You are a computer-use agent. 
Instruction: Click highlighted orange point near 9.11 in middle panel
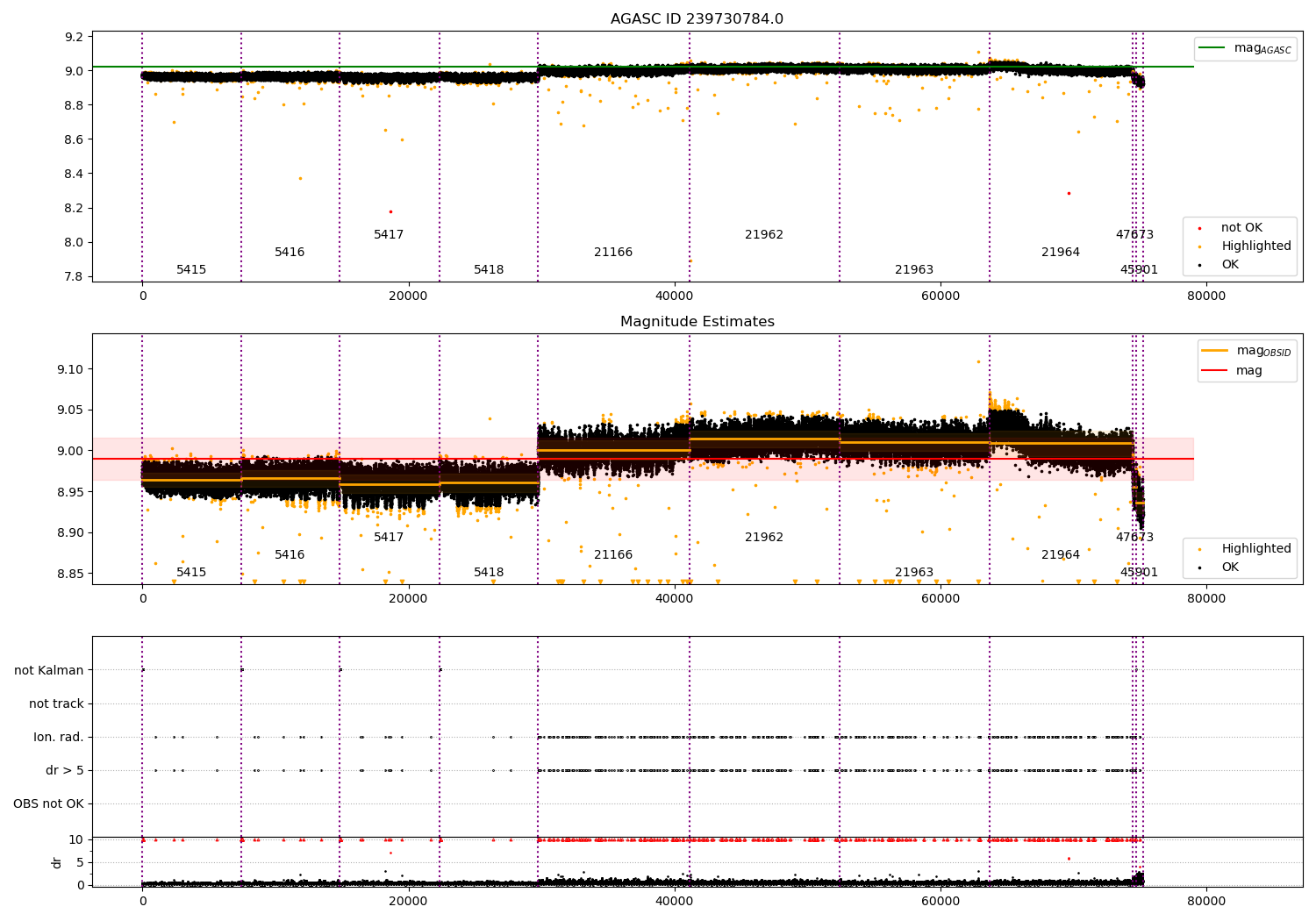[978, 361]
